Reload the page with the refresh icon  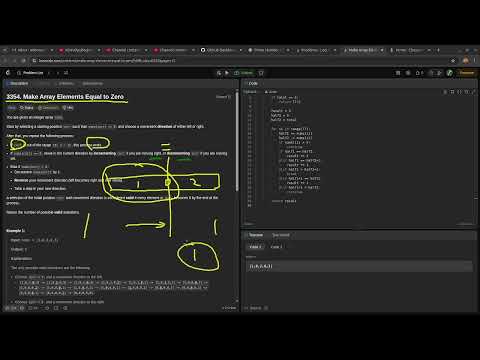(x=23, y=61)
